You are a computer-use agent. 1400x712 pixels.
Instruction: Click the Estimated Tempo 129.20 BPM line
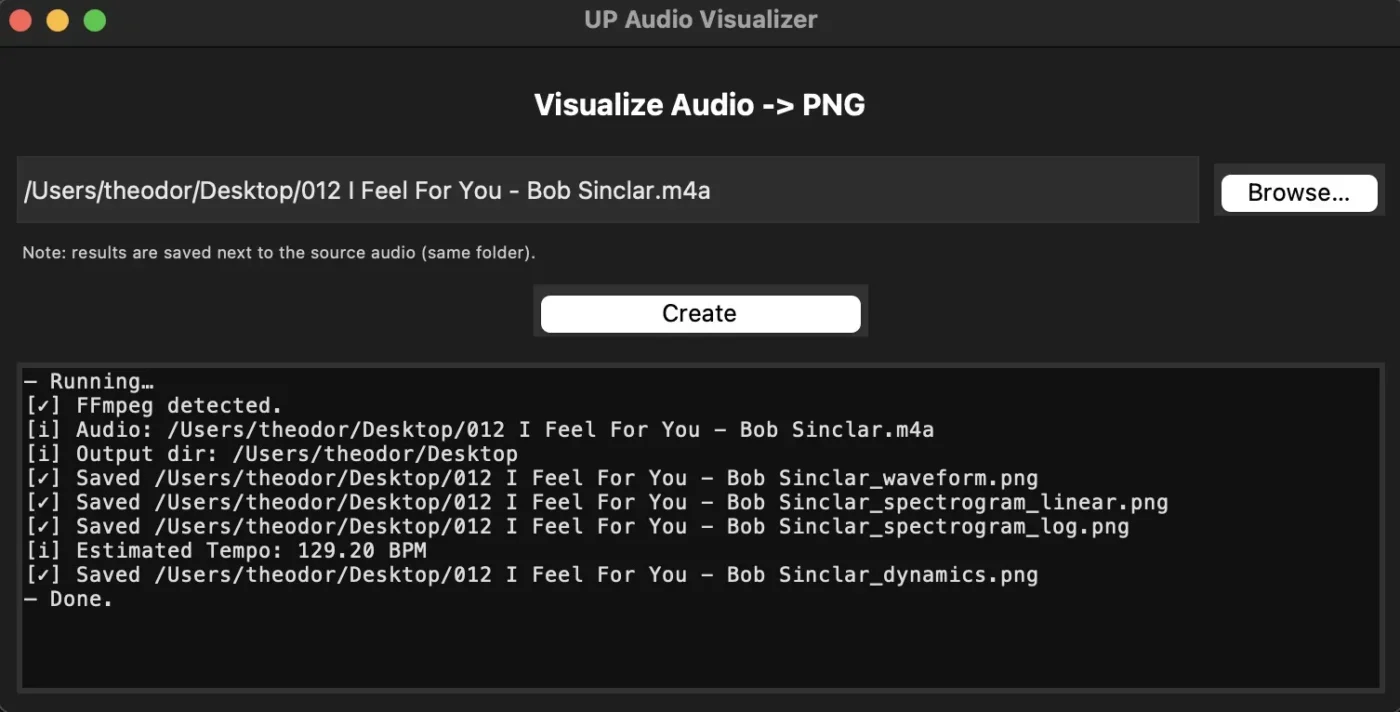(x=226, y=550)
